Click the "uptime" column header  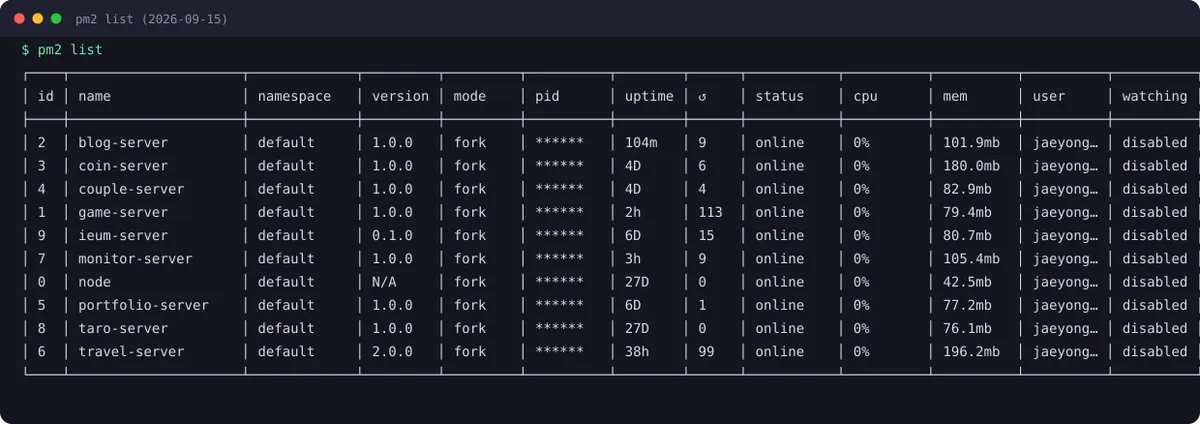(649, 96)
